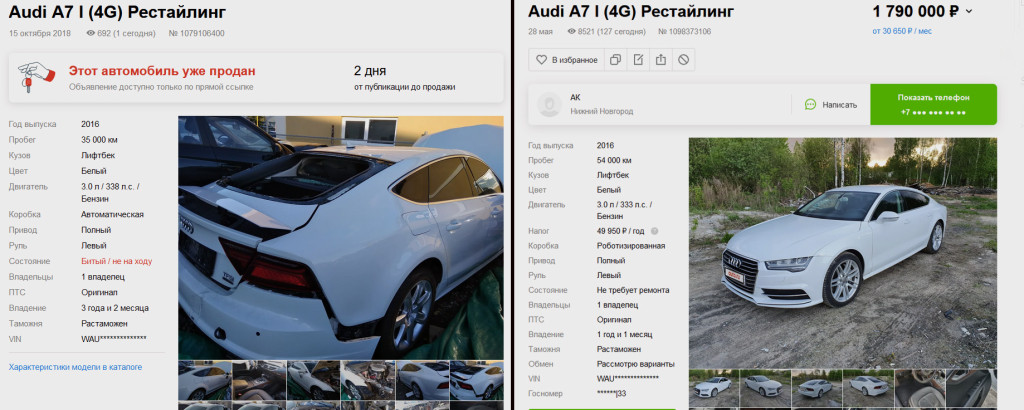This screenshot has height=410, width=1024.
Task: Click the masked VIN value in right listing
Action: click(x=628, y=379)
